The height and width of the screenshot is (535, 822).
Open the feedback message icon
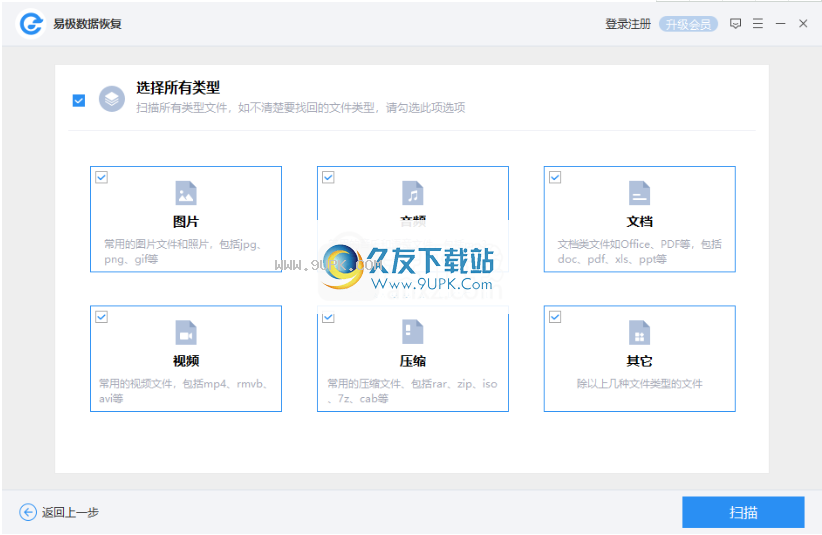(x=736, y=24)
